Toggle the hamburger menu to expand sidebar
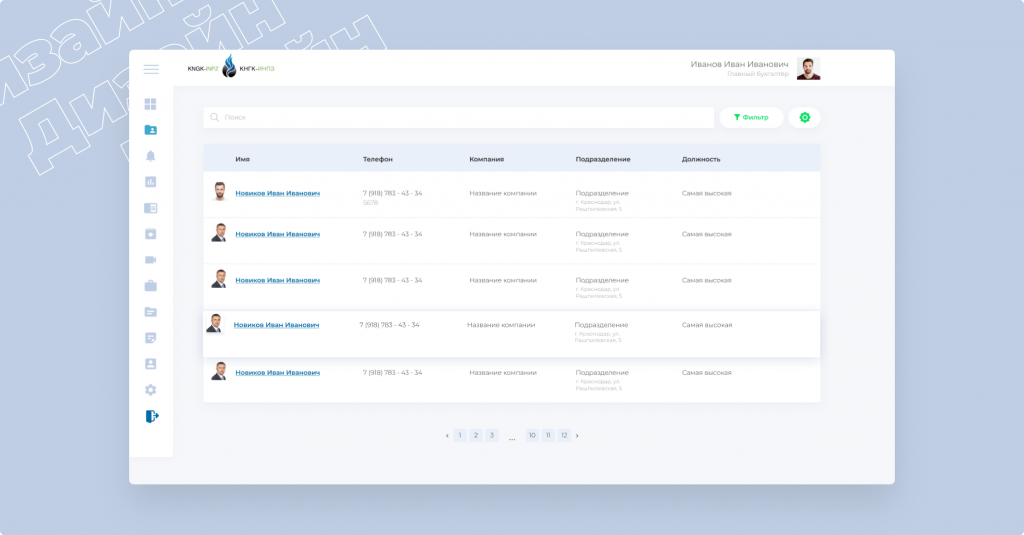The height and width of the screenshot is (535, 1024). 151,69
